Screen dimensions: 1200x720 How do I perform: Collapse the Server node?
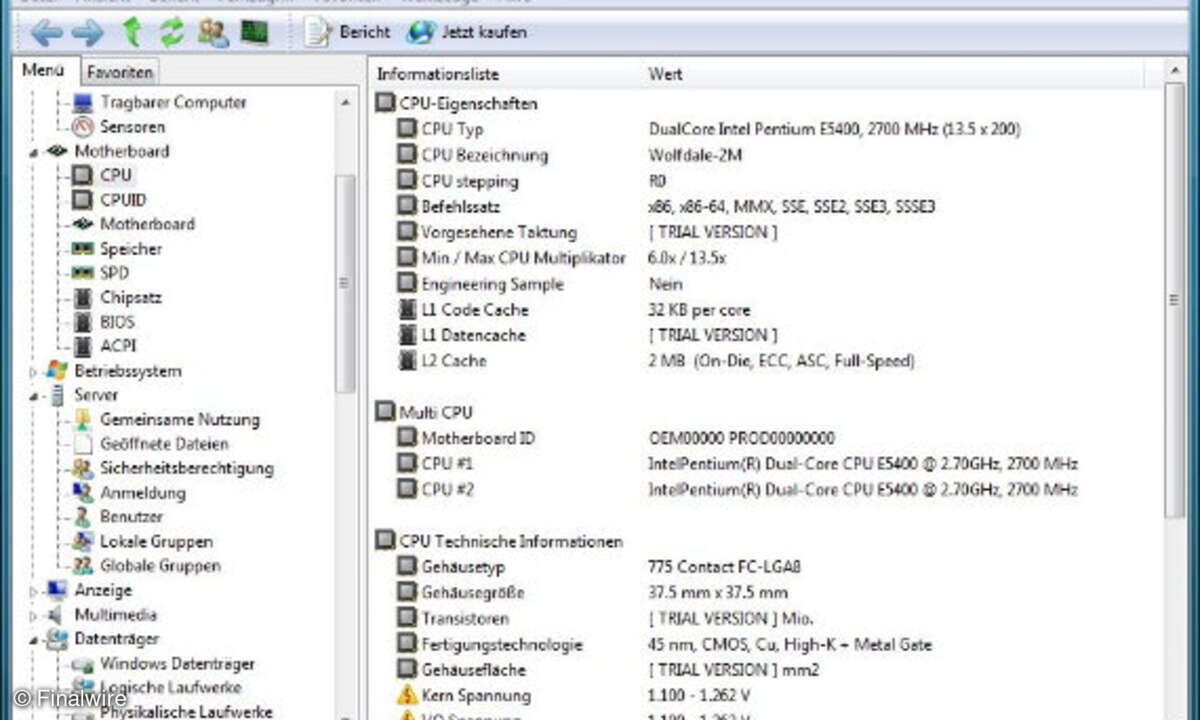(x=34, y=396)
